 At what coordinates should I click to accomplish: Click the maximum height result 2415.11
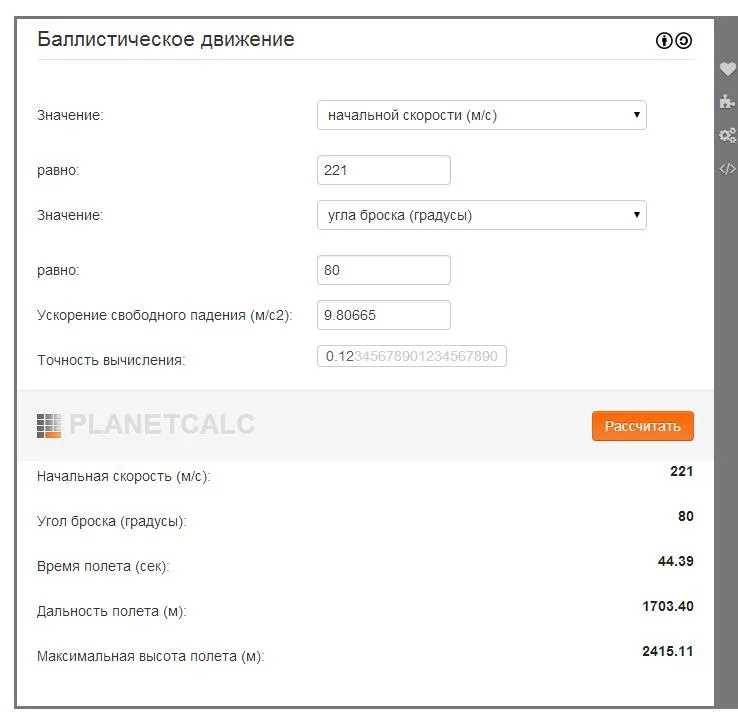[x=667, y=651]
